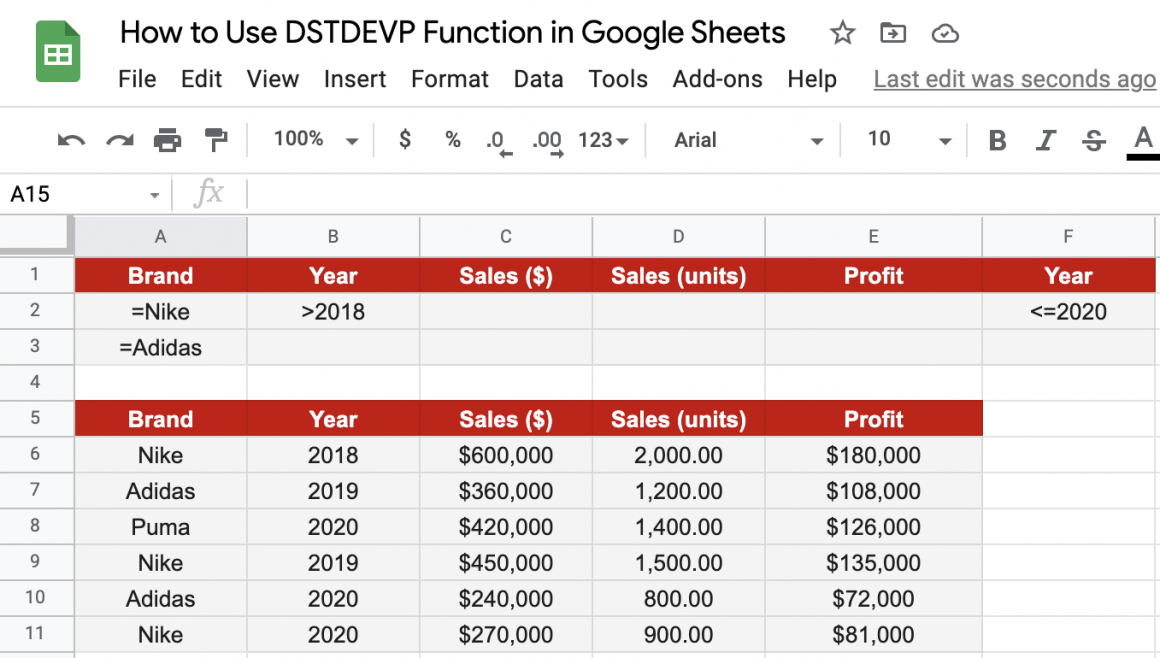The height and width of the screenshot is (658, 1160).
Task: Open the number format 123 dropdown
Action: [x=603, y=140]
